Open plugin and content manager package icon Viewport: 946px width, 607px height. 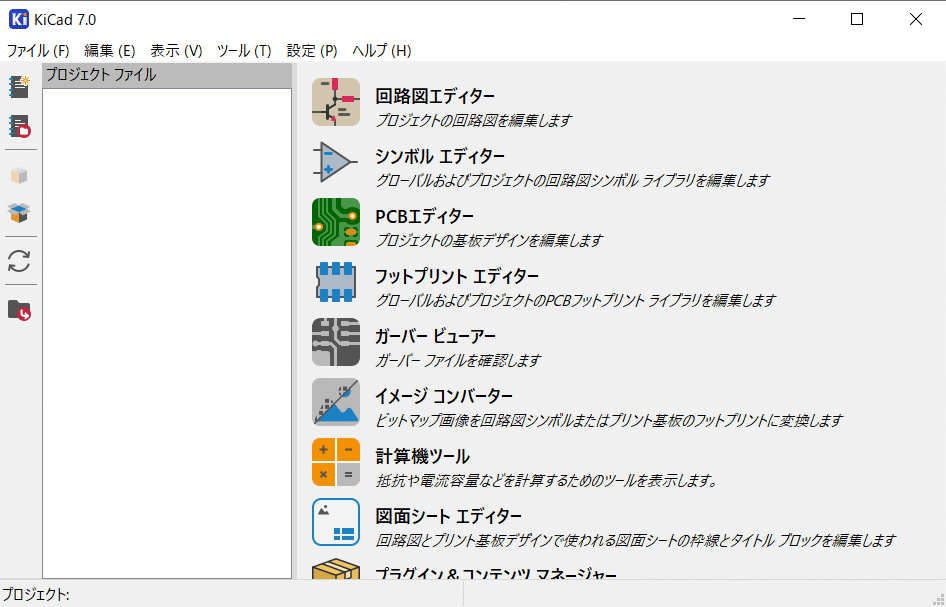(336, 568)
